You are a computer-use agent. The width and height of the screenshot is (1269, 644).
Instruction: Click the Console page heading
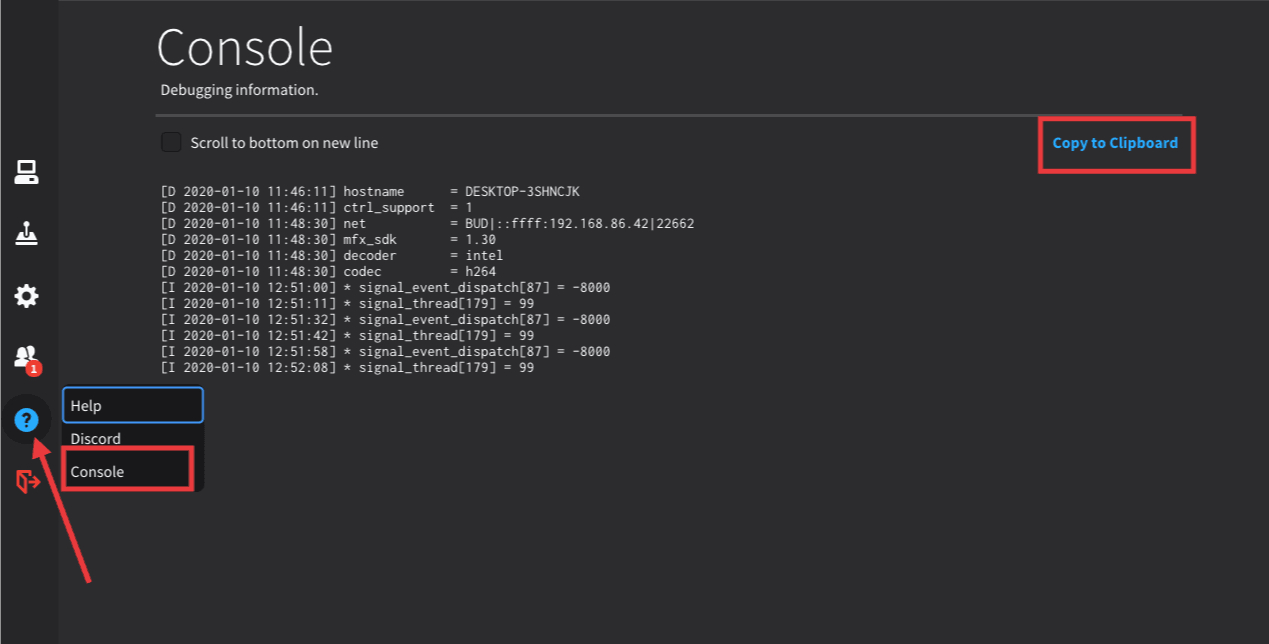click(x=245, y=46)
